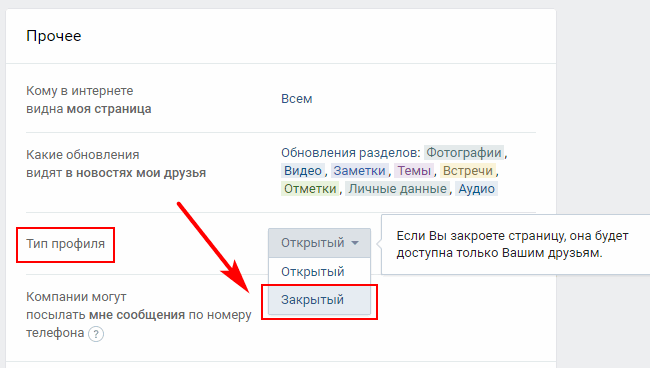Click the question mark help icon
The width and height of the screenshot is (650, 368).
coord(96,334)
